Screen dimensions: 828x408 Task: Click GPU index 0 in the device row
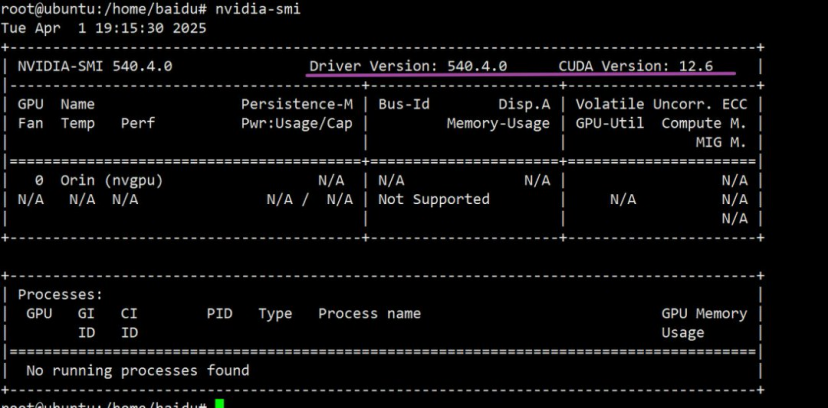(39, 181)
